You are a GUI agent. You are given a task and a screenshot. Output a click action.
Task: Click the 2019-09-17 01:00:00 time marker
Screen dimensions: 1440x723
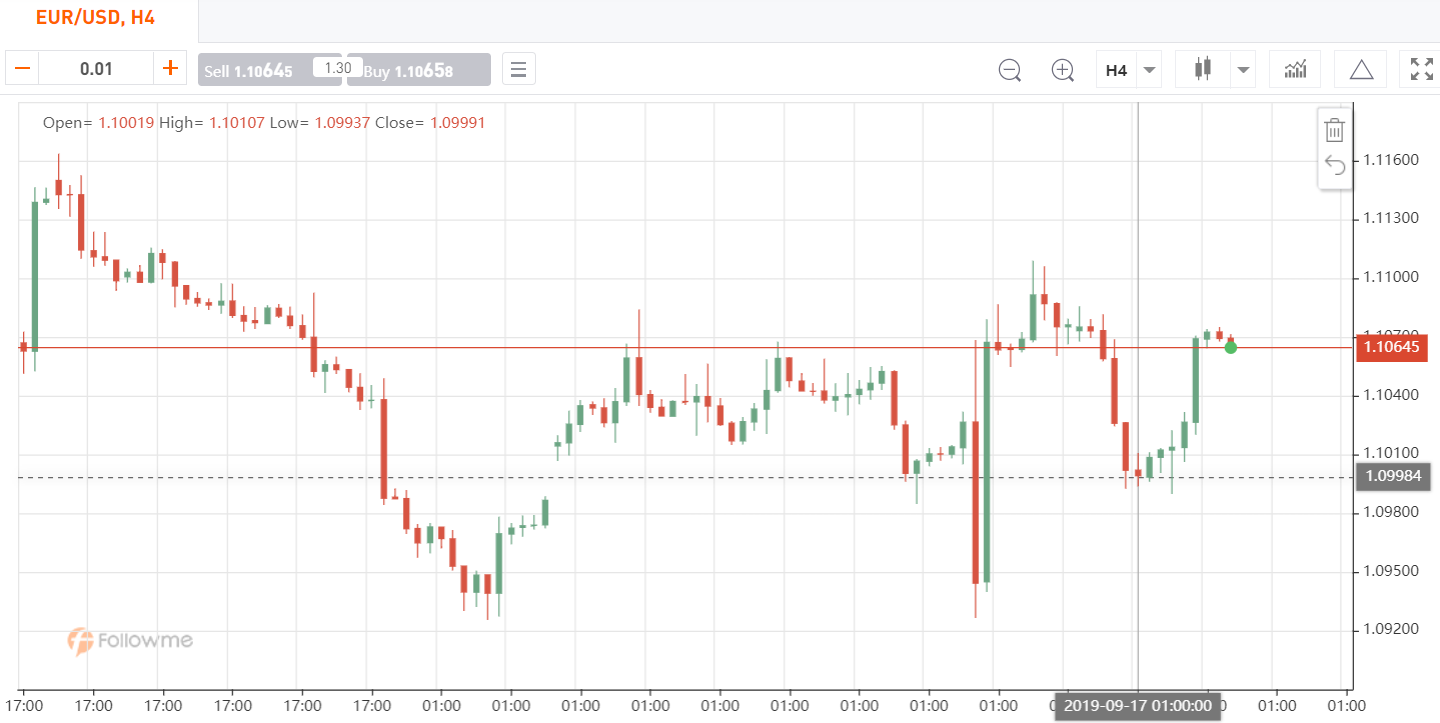pyautogui.click(x=1138, y=706)
